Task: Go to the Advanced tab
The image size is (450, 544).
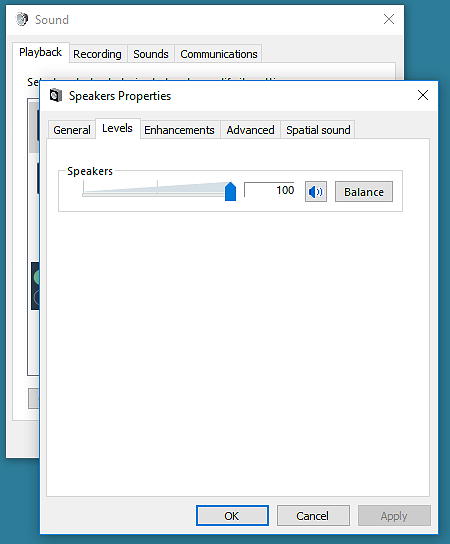Action: 250,130
